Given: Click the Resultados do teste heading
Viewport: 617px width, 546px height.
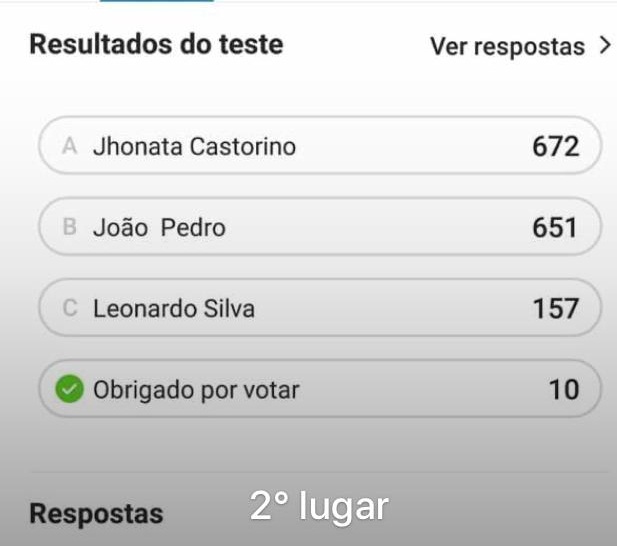Looking at the screenshot, I should tap(156, 44).
